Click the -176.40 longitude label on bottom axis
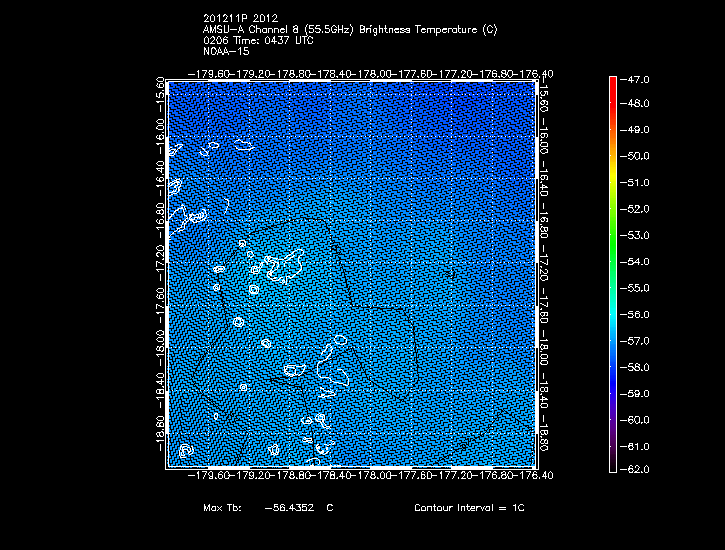725x550 pixels. (x=534, y=477)
